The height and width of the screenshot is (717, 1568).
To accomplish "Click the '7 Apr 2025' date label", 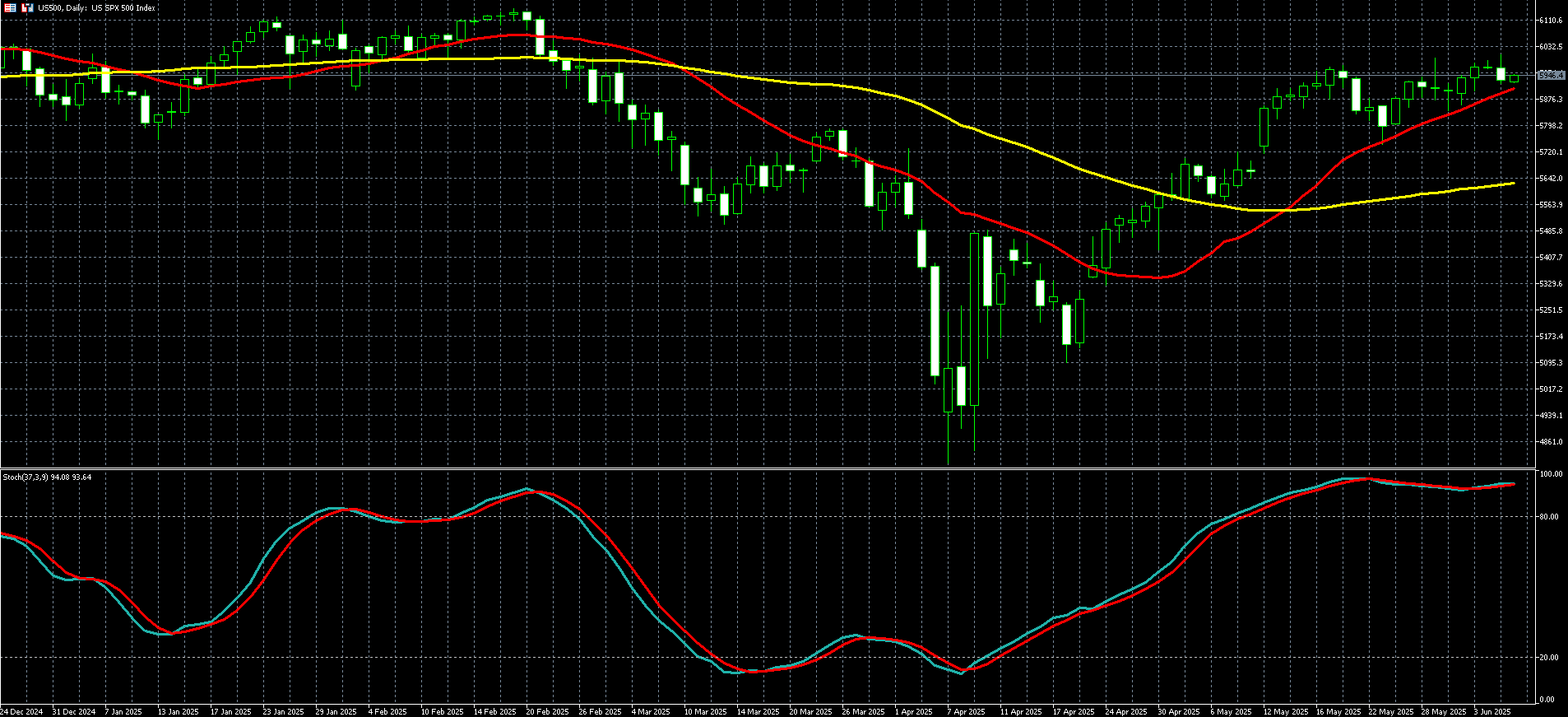I will tap(966, 711).
